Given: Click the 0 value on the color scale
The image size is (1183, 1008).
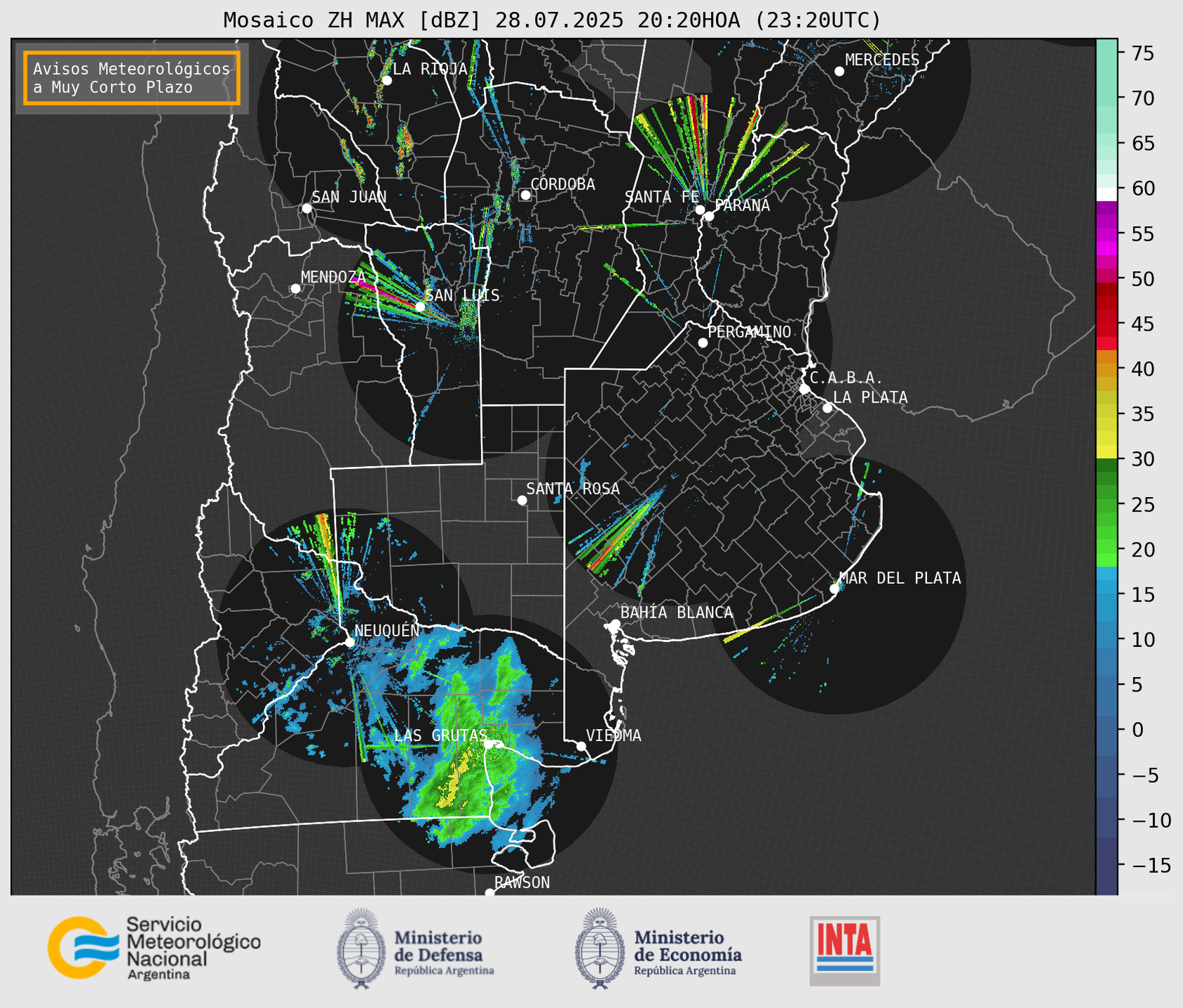Looking at the screenshot, I should (1137, 730).
